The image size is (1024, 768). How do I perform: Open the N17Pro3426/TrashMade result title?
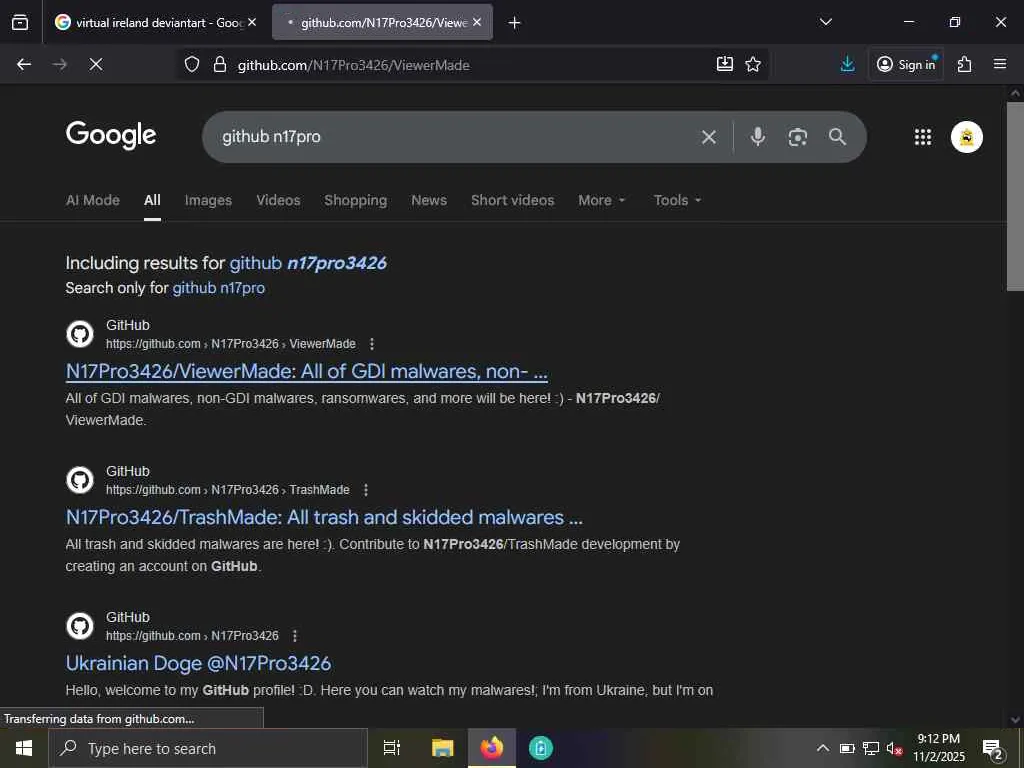click(x=324, y=517)
